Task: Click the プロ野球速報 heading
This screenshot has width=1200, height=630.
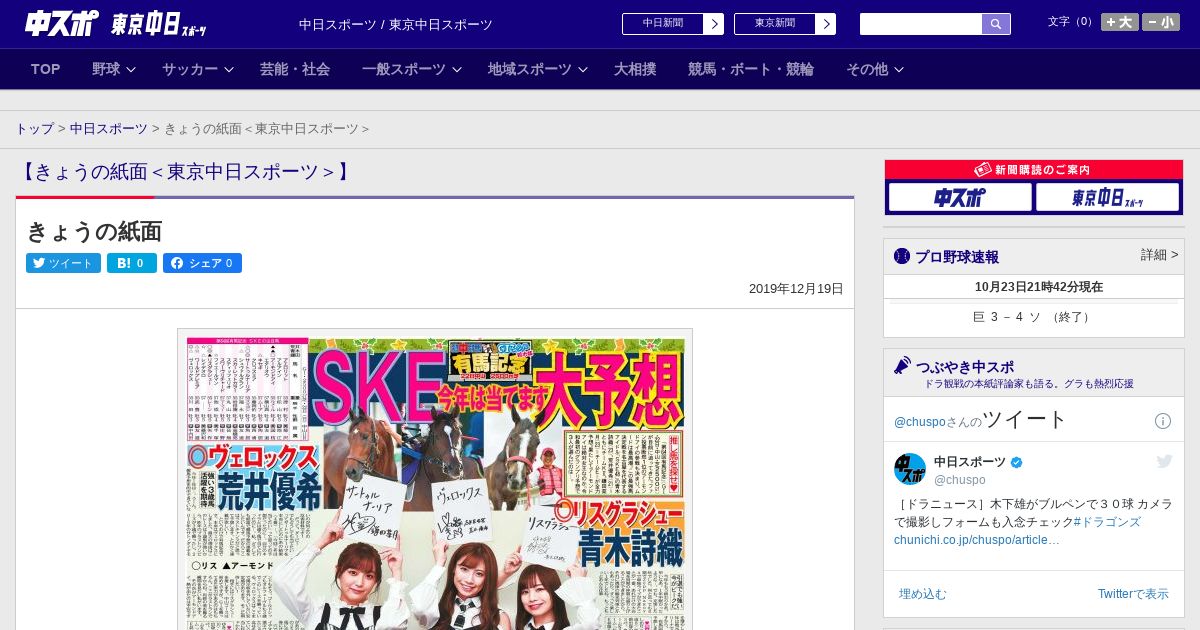Action: pyautogui.click(x=956, y=257)
